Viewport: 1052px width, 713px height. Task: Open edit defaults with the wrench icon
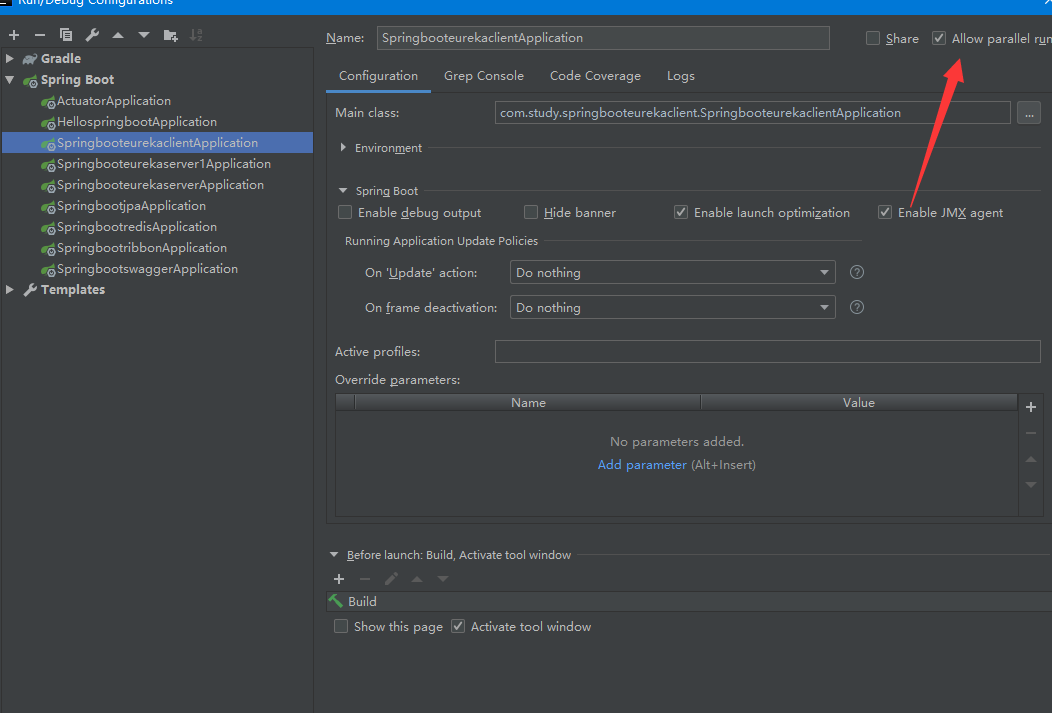92,35
